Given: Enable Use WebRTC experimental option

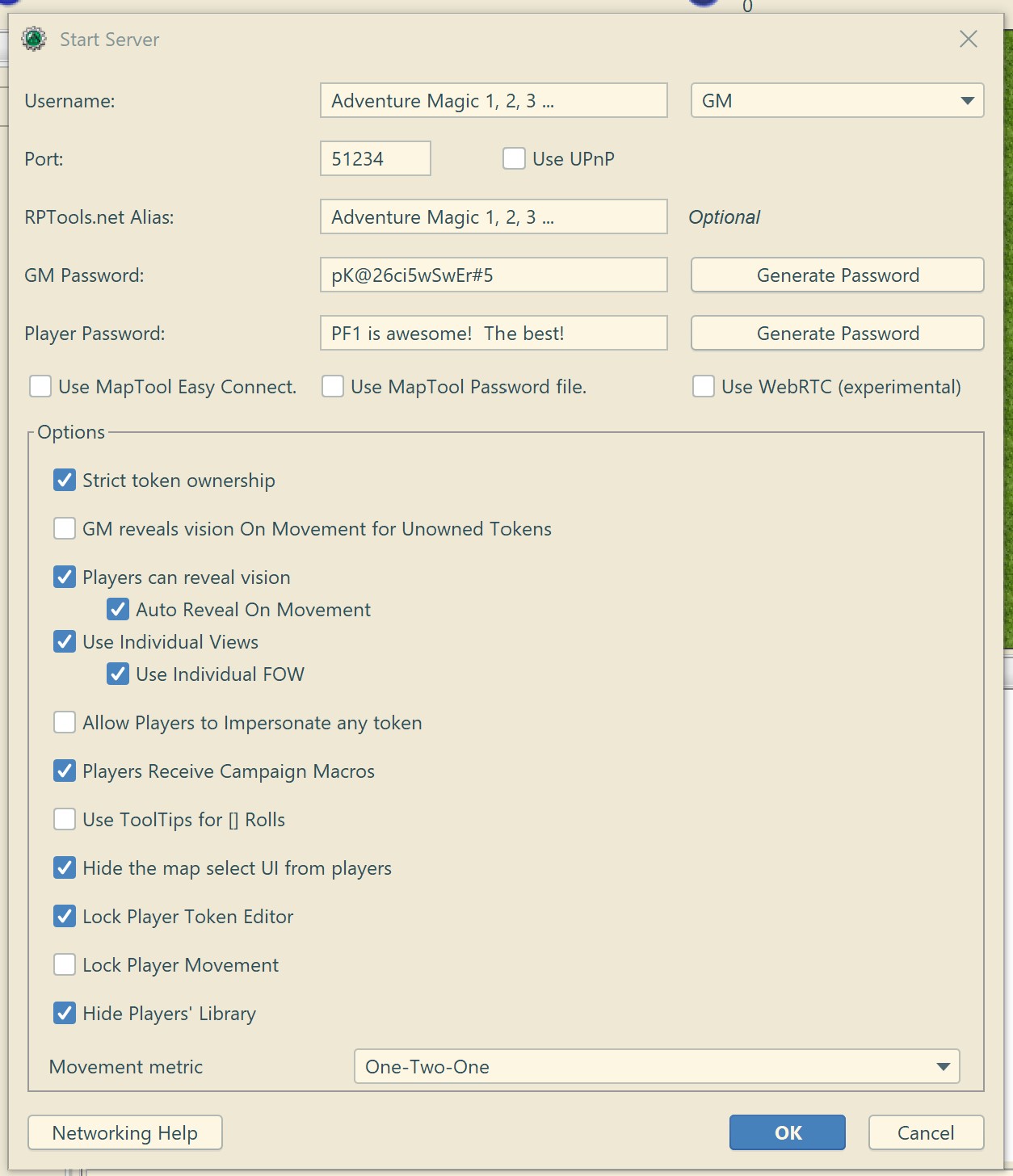Looking at the screenshot, I should coord(703,386).
